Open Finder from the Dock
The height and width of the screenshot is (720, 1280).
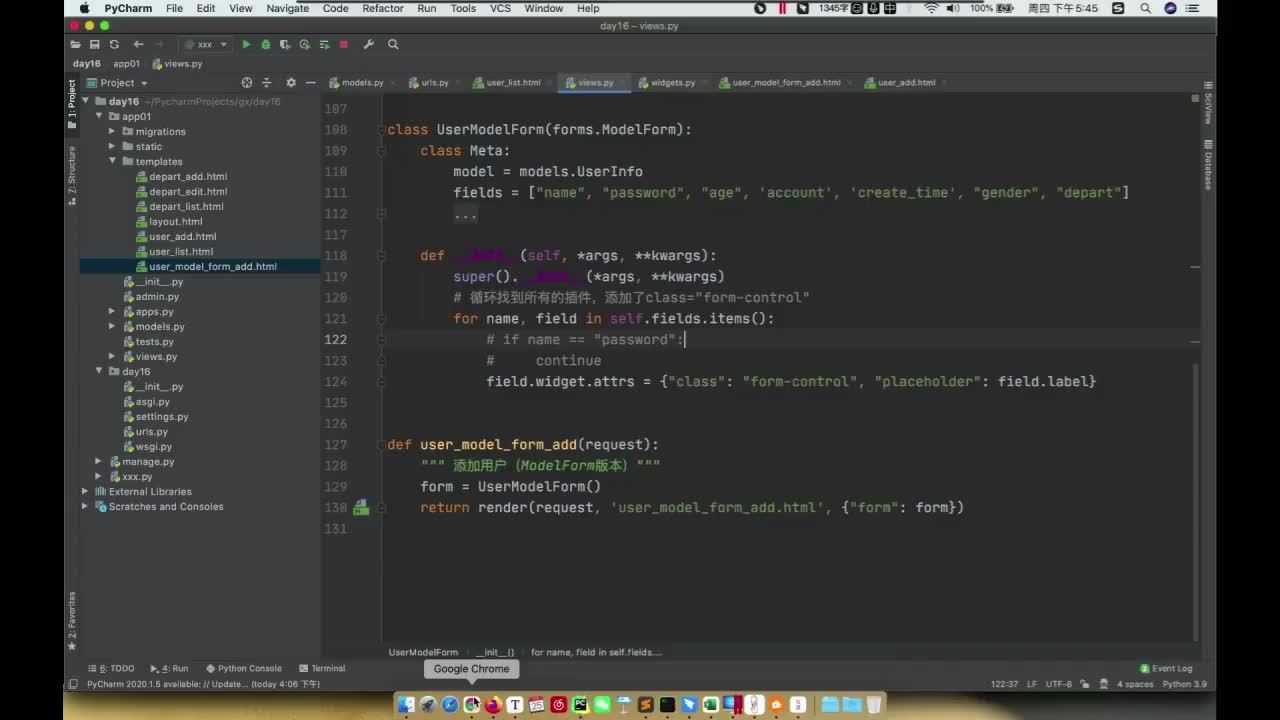tap(406, 705)
